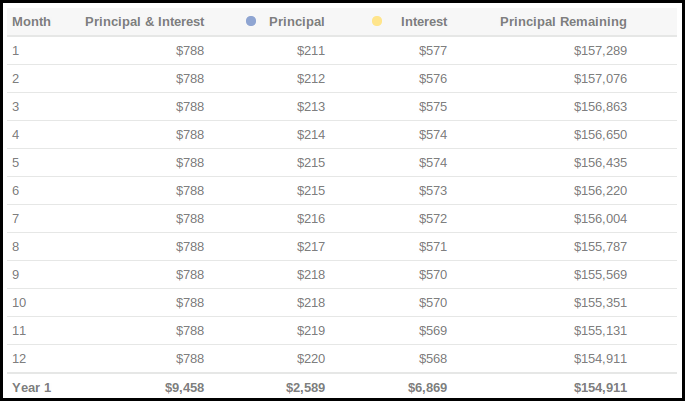
Task: Select month 8 interest amount $571
Action: 433,246
